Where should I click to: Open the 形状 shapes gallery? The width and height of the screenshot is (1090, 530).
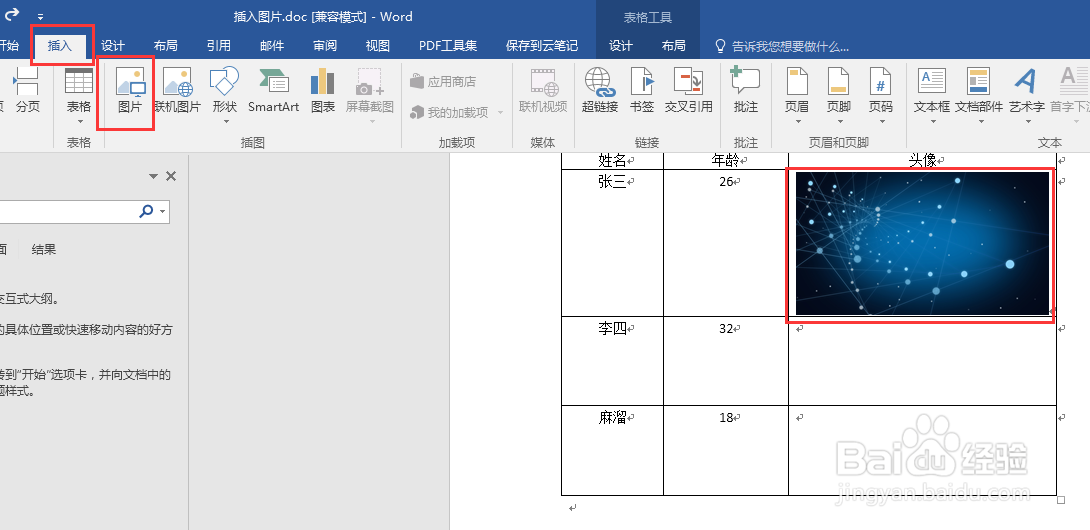point(225,95)
